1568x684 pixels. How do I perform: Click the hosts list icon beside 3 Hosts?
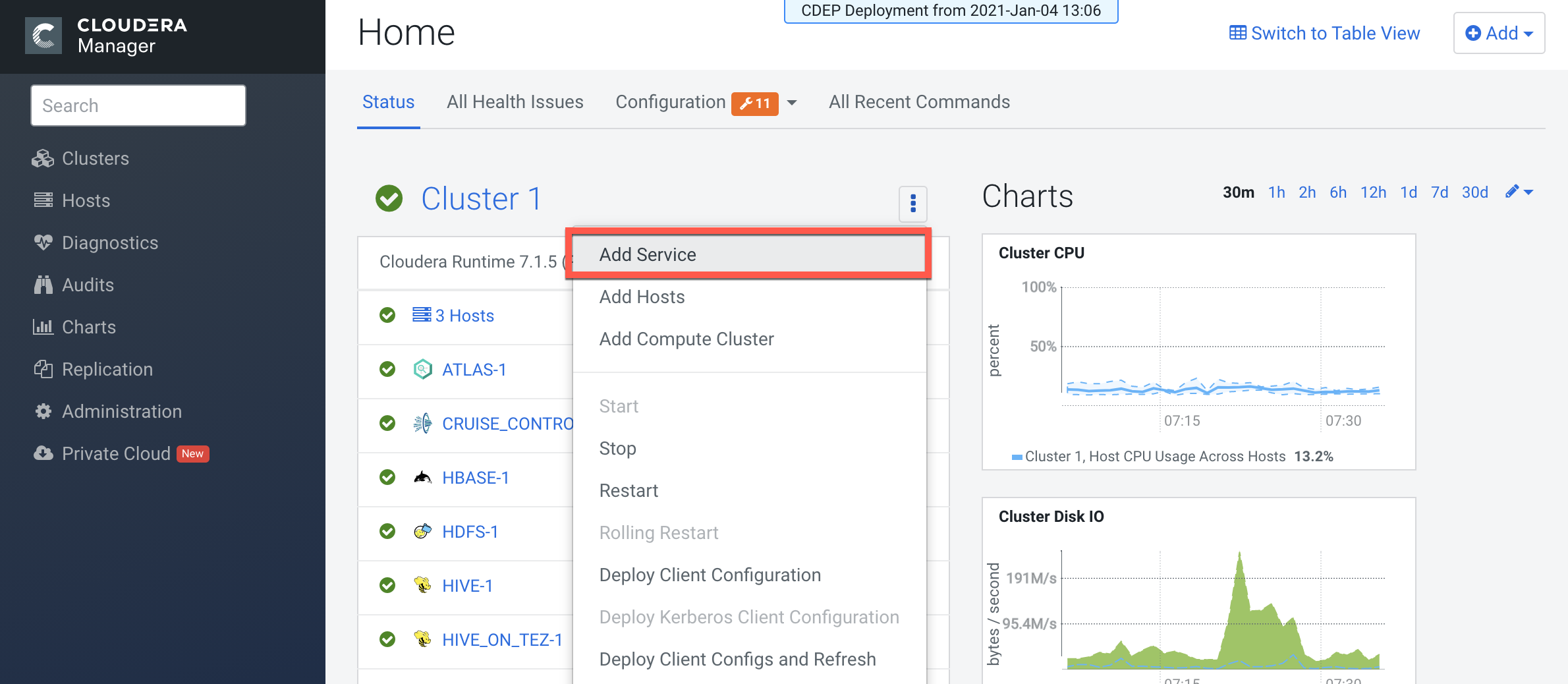pos(422,315)
